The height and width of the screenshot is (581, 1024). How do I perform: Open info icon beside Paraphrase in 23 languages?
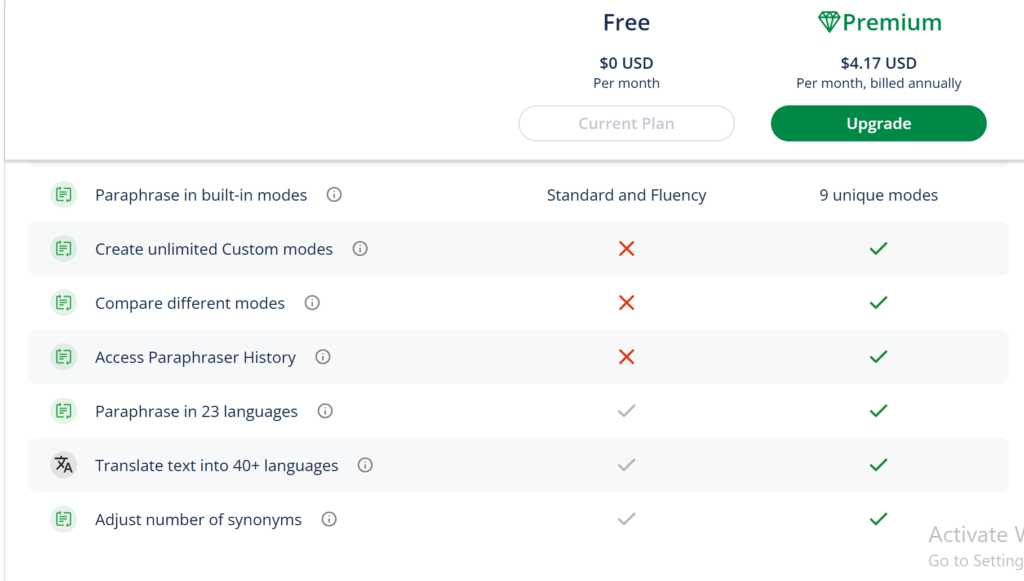[325, 411]
